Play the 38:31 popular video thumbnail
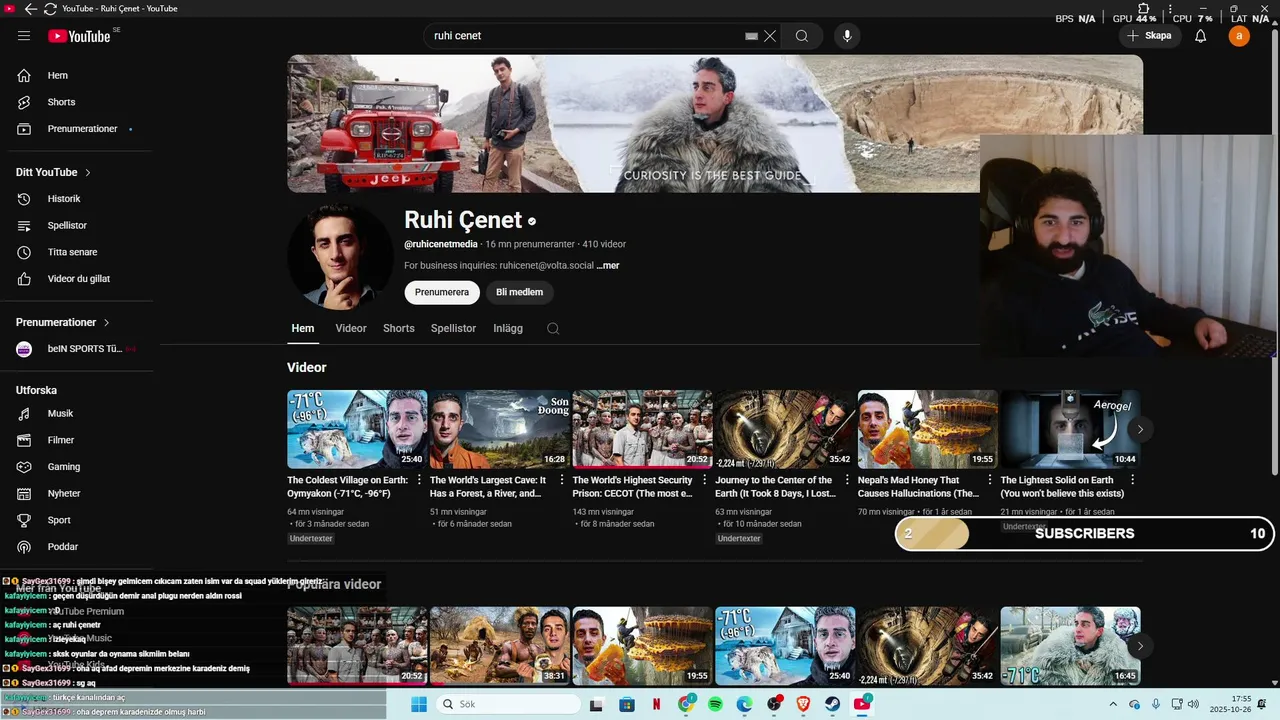Screen dimensions: 1280x720 click(500, 646)
